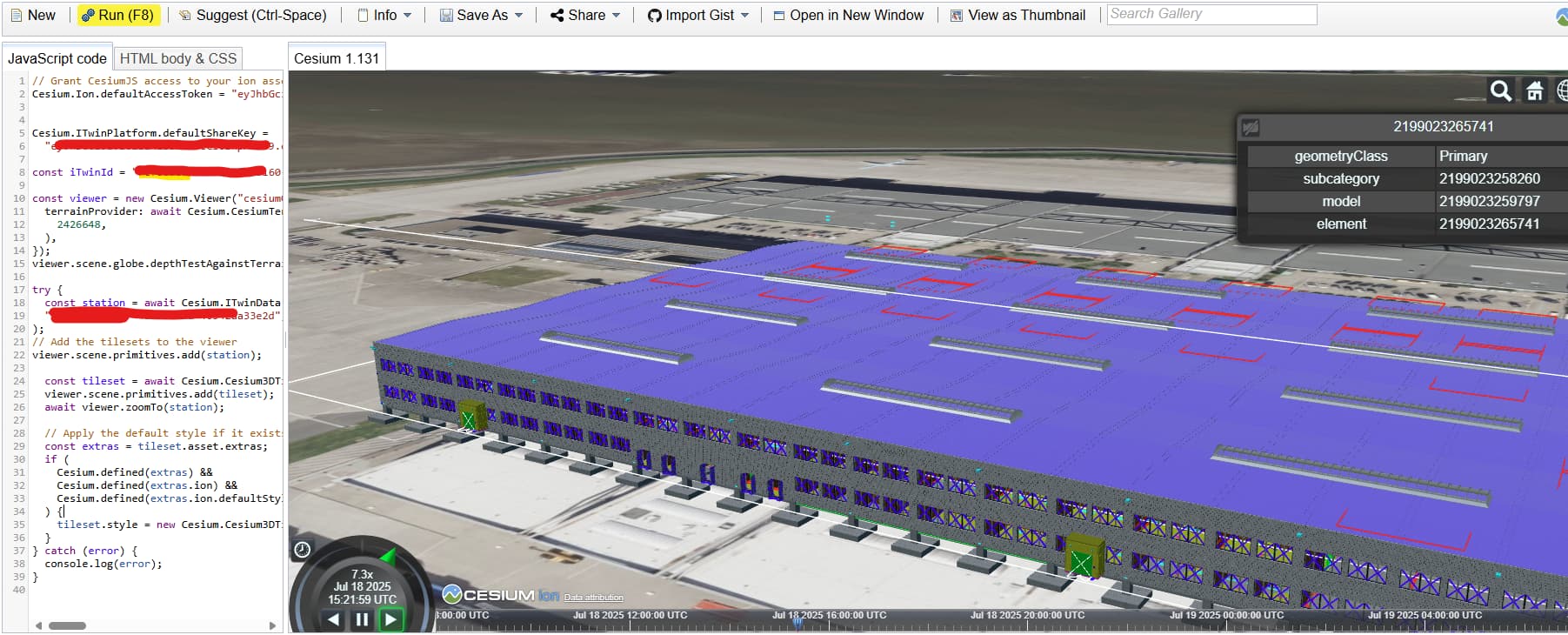Screen dimensions: 1568x635
Task: Switch to JavaScript code tab
Action: (x=57, y=58)
